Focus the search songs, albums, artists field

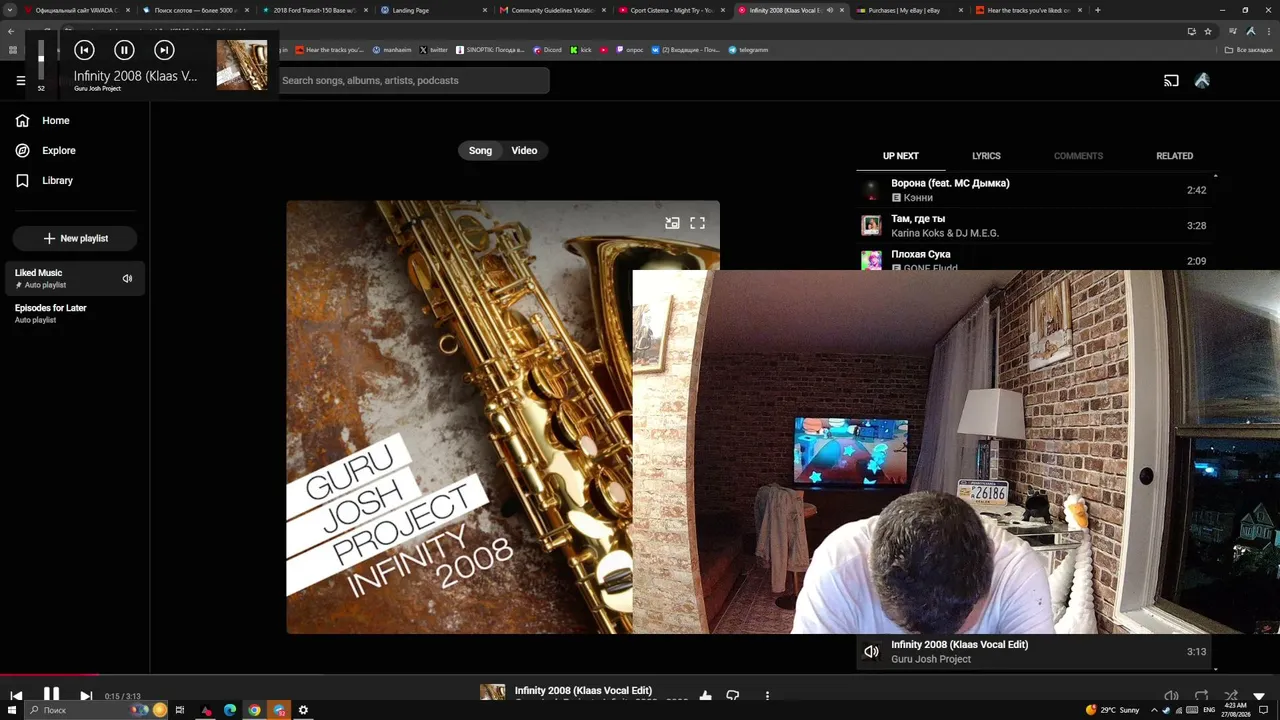pyautogui.click(x=412, y=81)
